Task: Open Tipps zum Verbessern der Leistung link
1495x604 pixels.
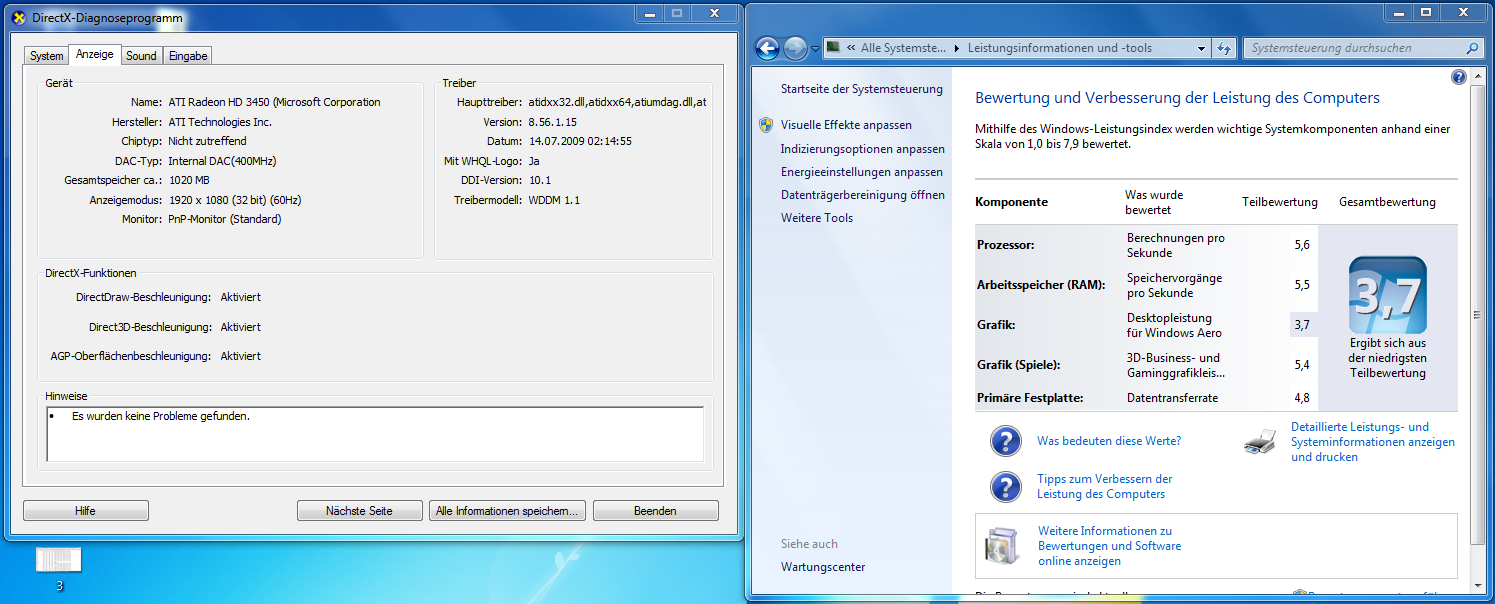Action: [1105, 487]
